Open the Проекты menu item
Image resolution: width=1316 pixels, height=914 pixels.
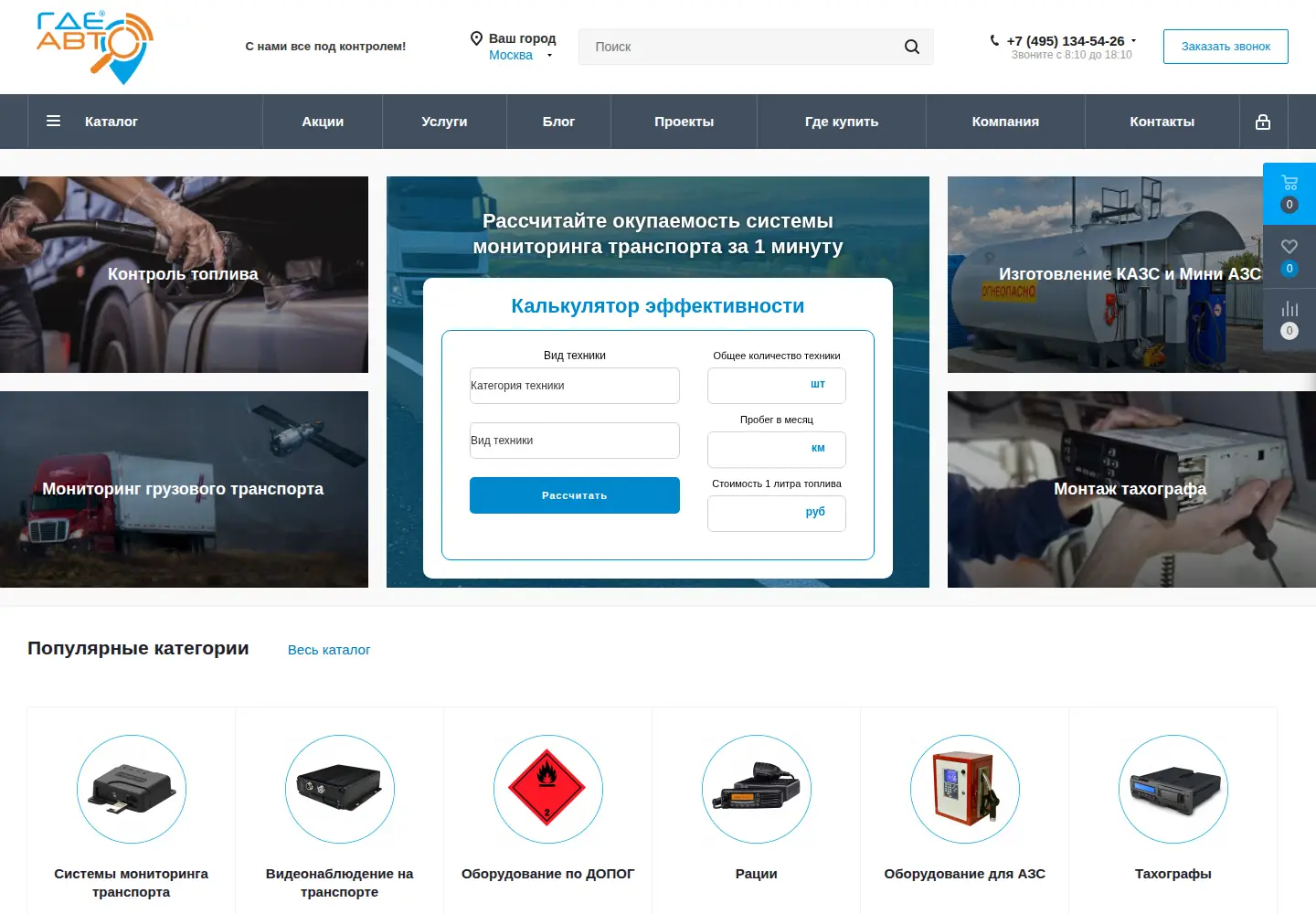point(684,122)
